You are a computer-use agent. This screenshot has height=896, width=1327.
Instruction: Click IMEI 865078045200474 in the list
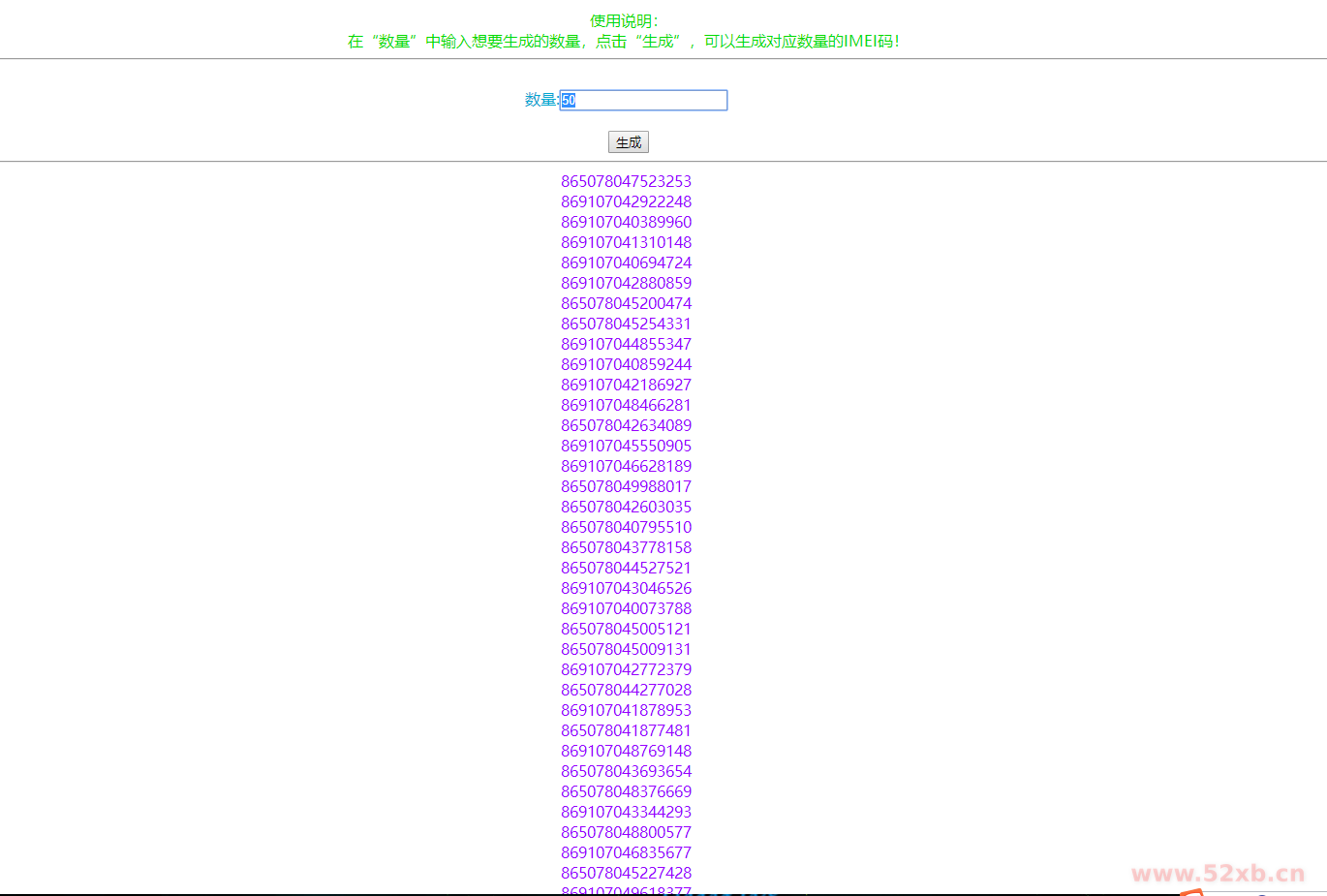click(626, 303)
